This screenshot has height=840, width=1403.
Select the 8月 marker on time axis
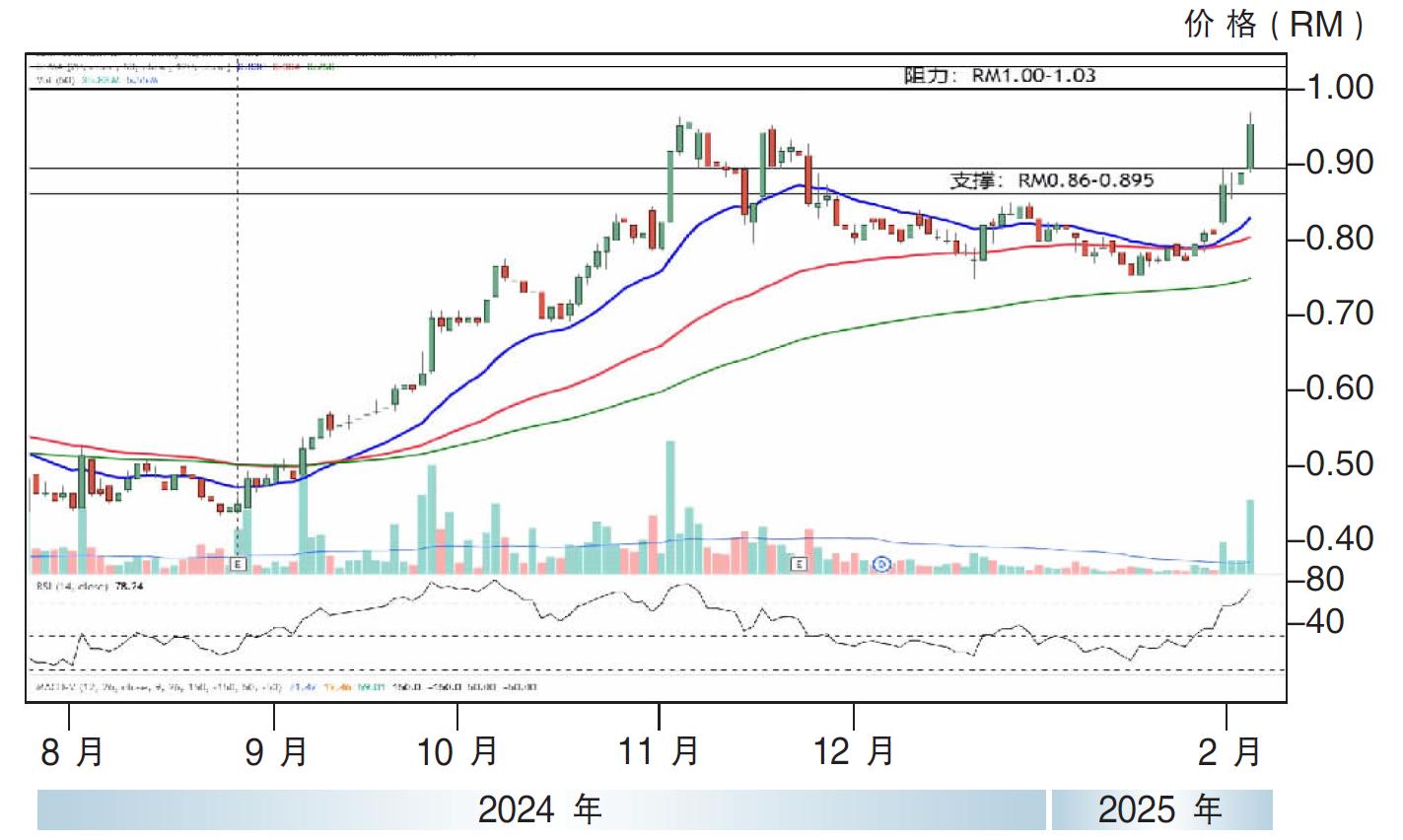coord(72,752)
